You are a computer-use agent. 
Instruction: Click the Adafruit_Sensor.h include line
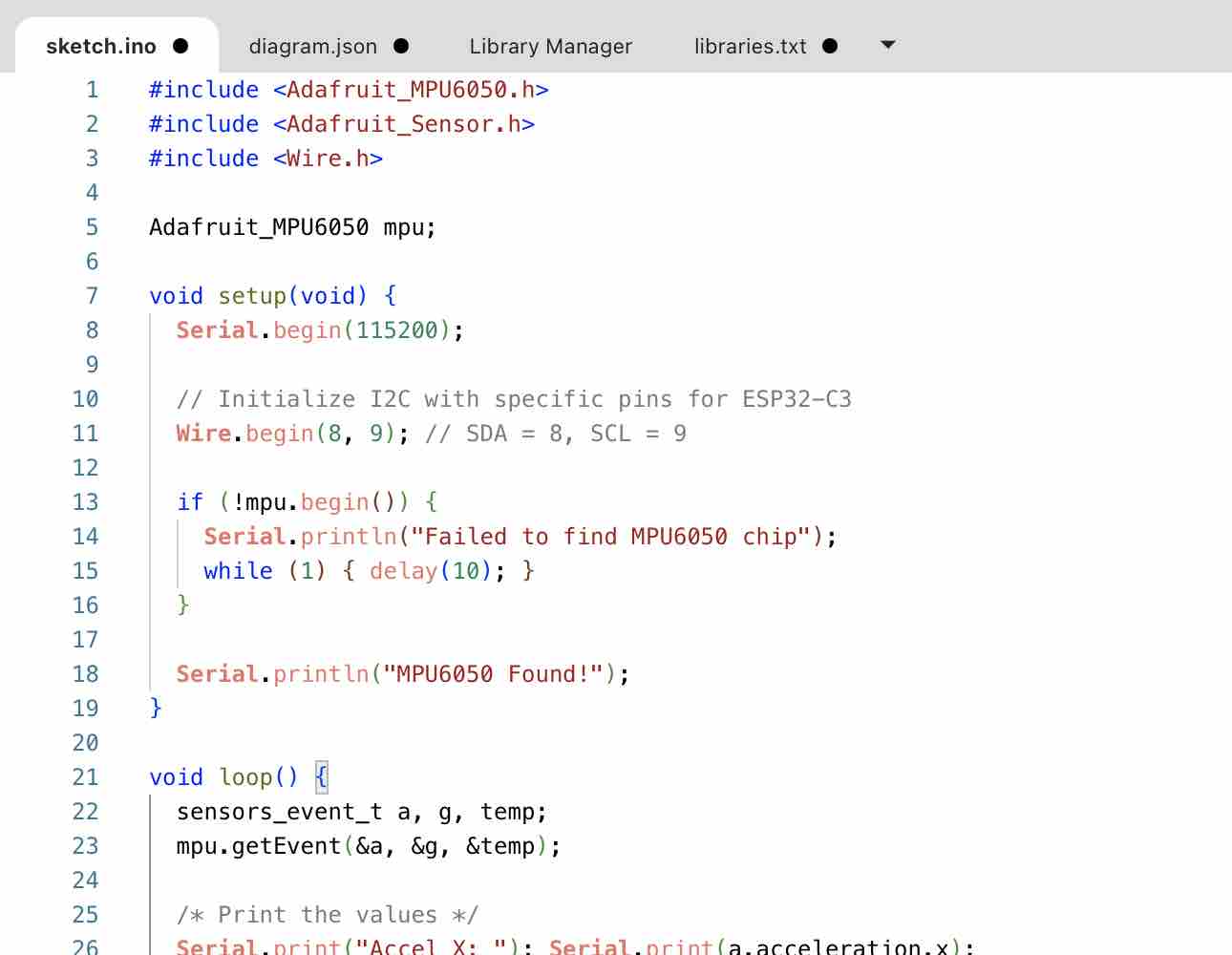[x=342, y=124]
